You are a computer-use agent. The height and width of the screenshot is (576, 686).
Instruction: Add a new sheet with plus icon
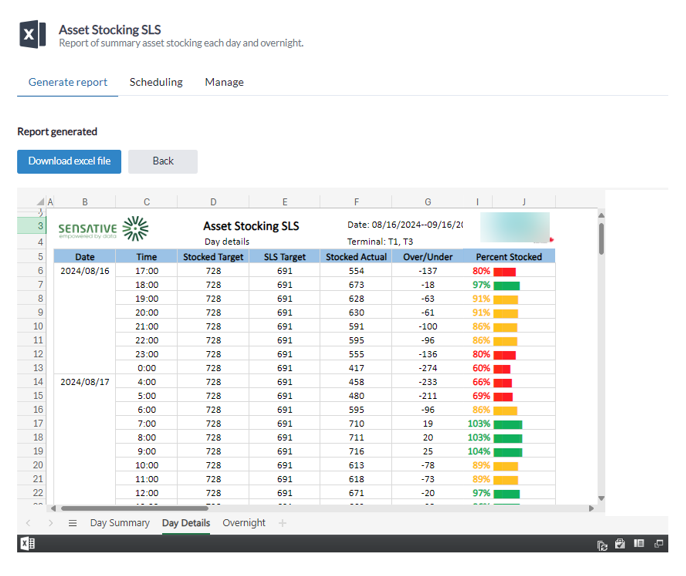283,523
